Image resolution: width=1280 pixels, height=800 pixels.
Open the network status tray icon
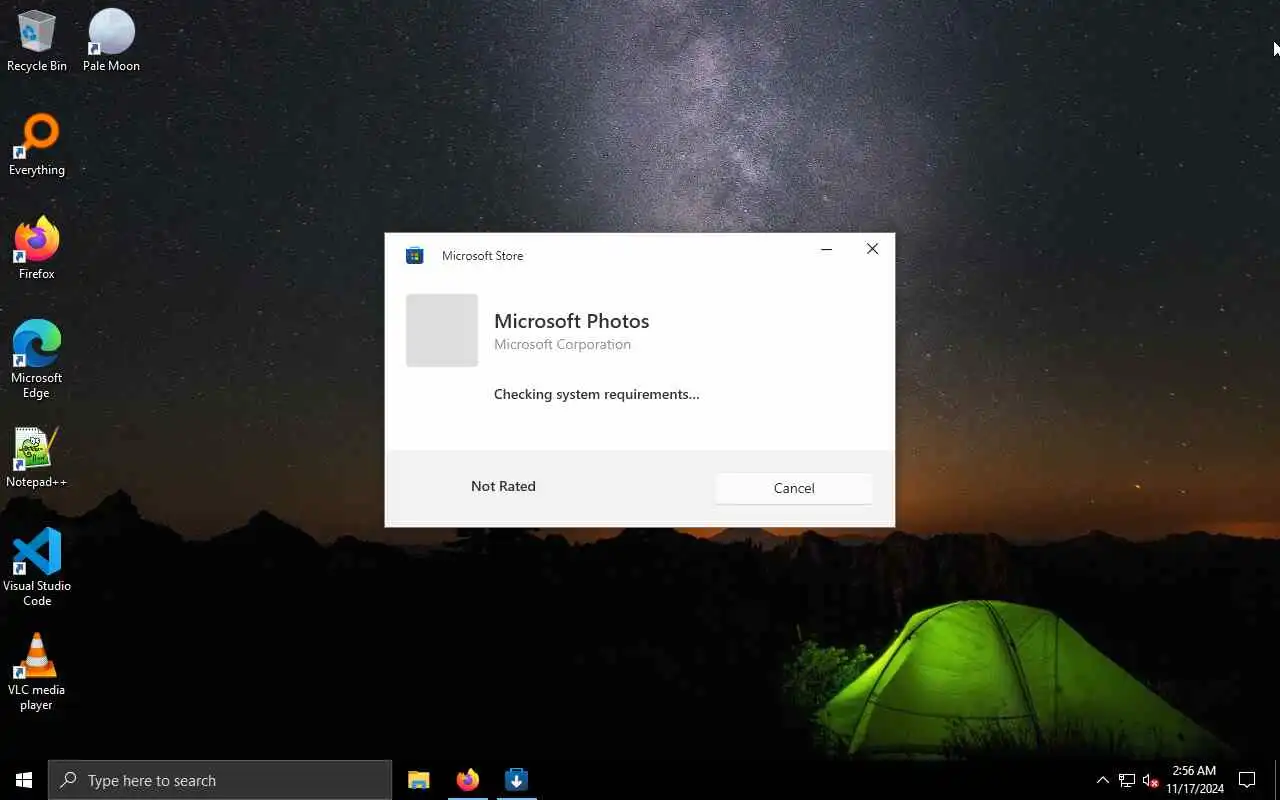(x=1127, y=780)
